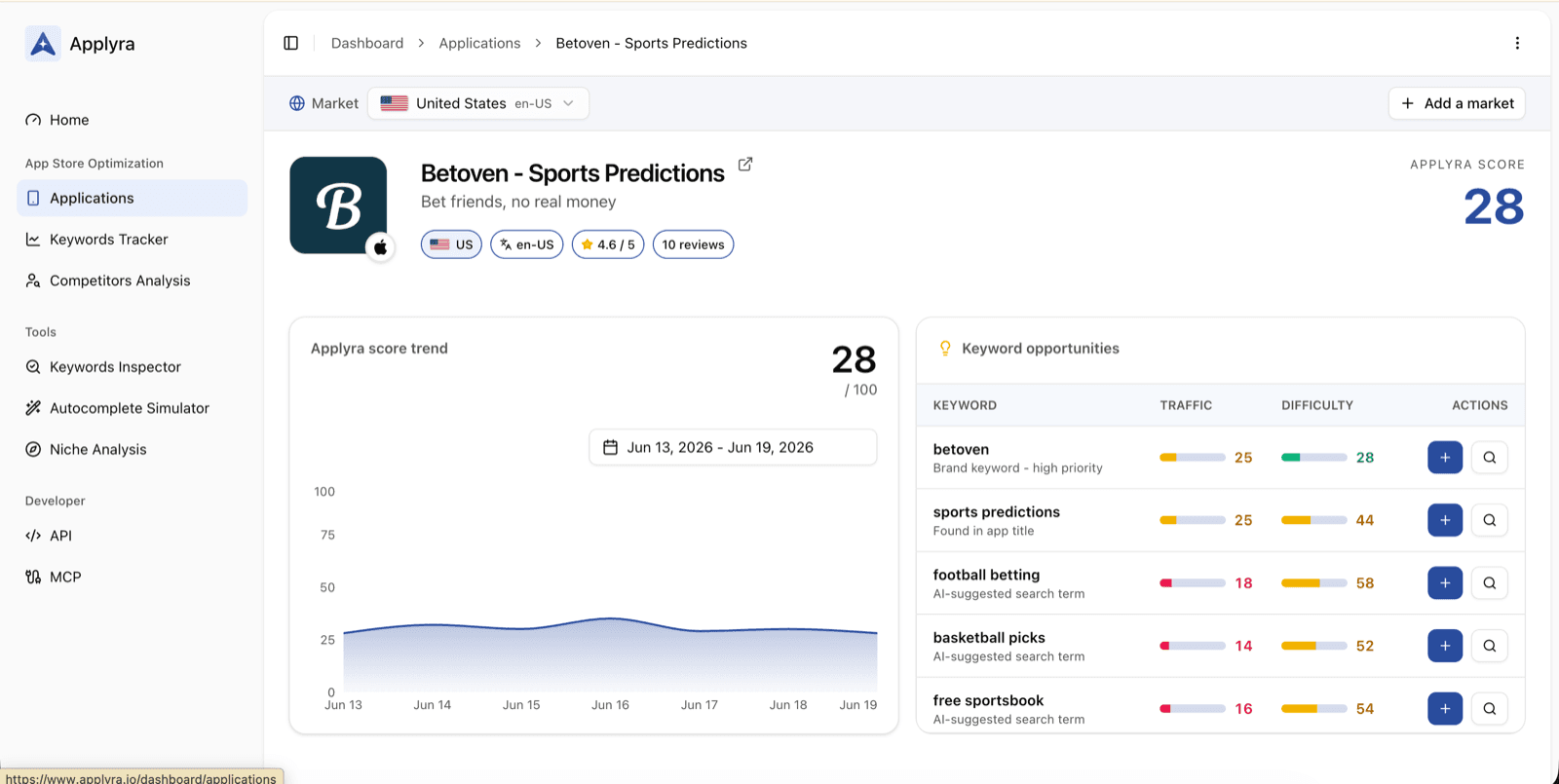Add the free sportsbook keyword
Viewport: 1559px width, 784px height.
point(1445,708)
